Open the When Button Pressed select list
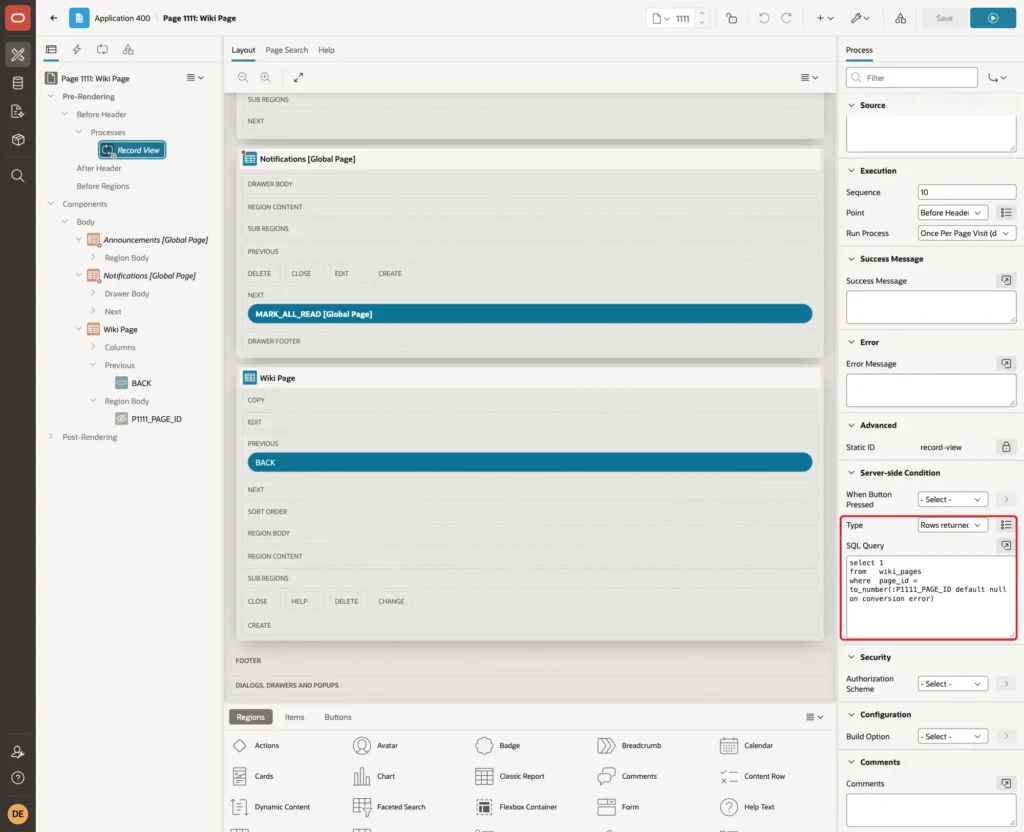 pos(952,499)
